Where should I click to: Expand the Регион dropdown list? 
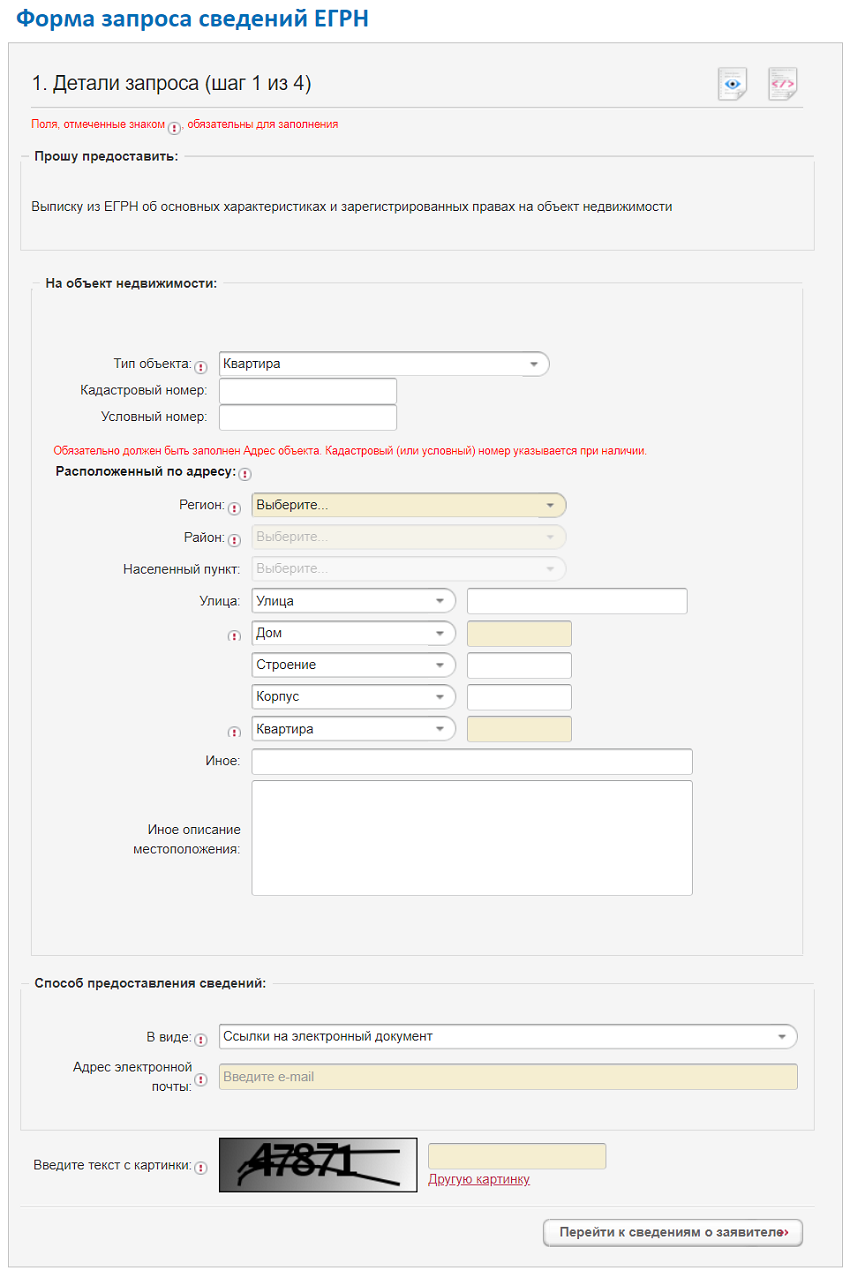(x=408, y=505)
